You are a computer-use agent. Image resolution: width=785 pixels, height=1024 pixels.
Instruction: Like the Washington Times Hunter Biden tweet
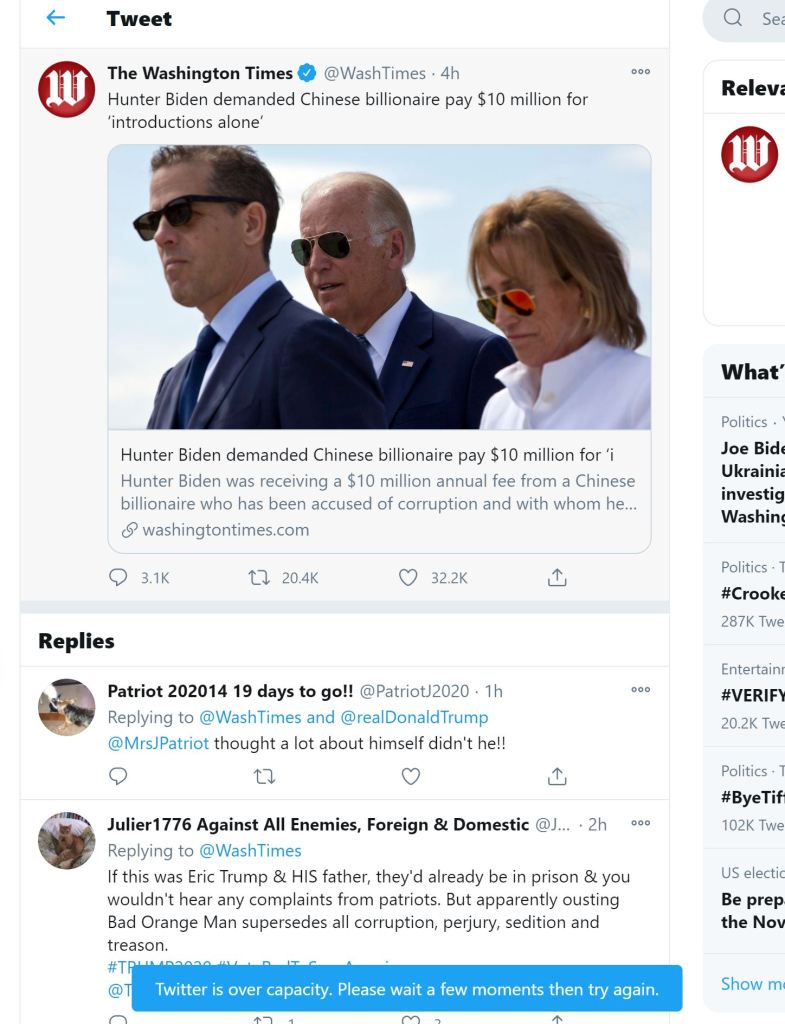coord(408,577)
